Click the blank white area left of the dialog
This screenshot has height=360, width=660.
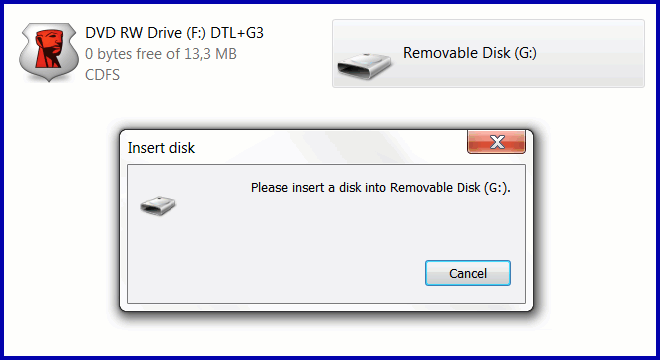(x=59, y=219)
